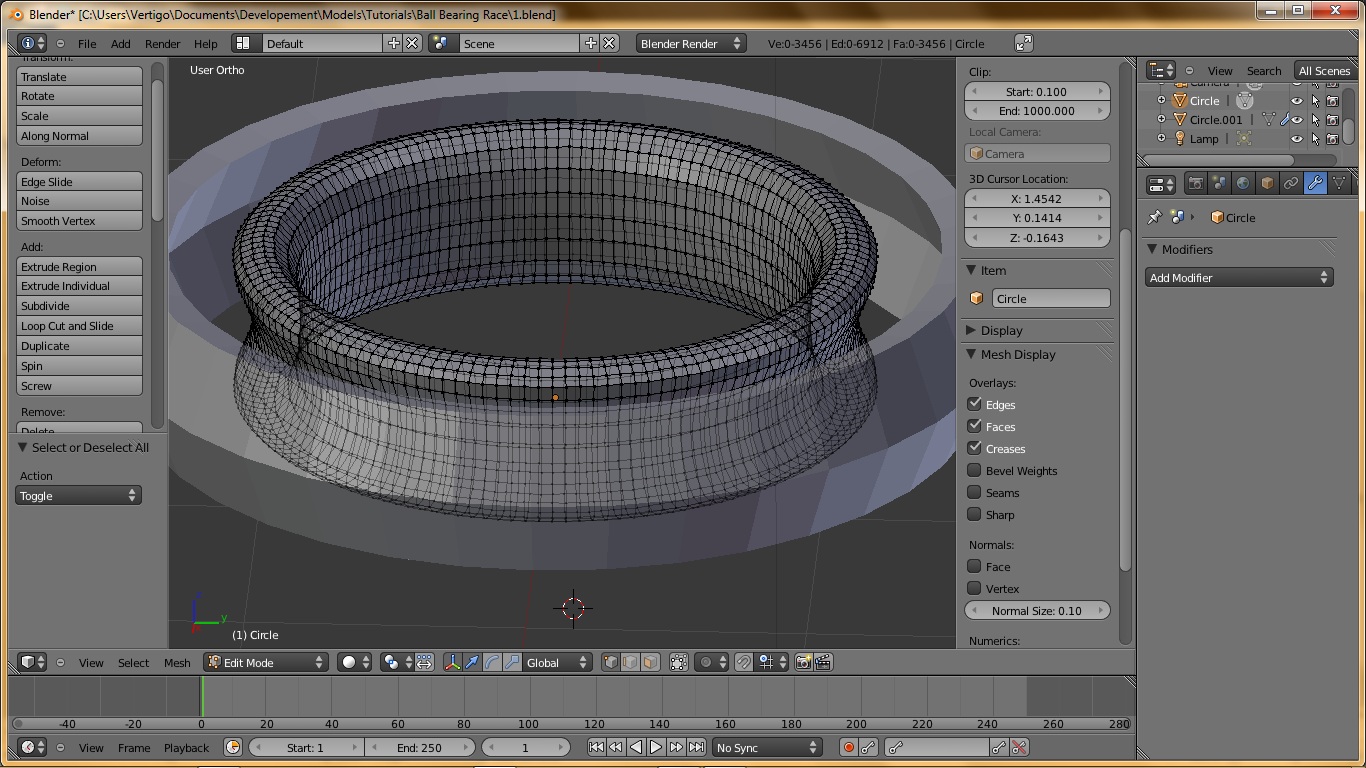The width and height of the screenshot is (1366, 768).
Task: Toggle Faces overlay checkbox
Action: pos(974,426)
